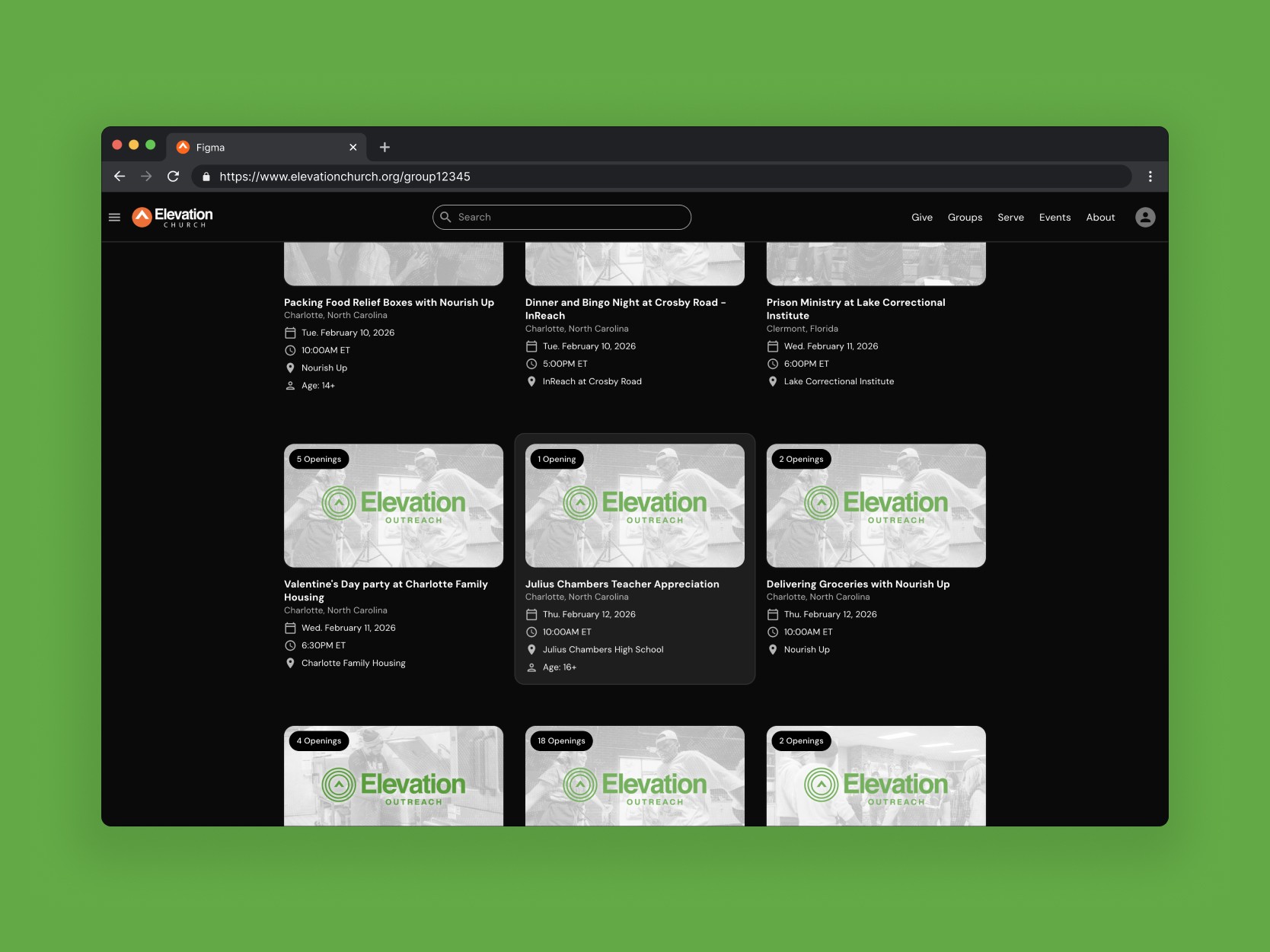Open Delivering Groceries with Nourish Up title
This screenshot has width=1270, height=952.
click(858, 584)
